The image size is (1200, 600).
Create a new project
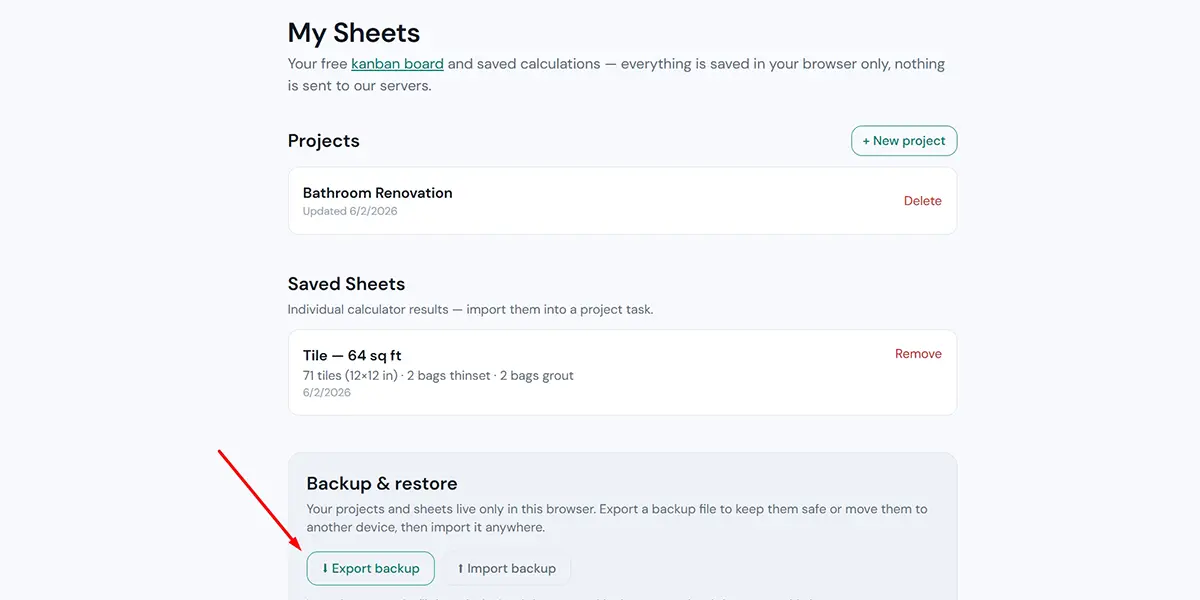coord(904,141)
